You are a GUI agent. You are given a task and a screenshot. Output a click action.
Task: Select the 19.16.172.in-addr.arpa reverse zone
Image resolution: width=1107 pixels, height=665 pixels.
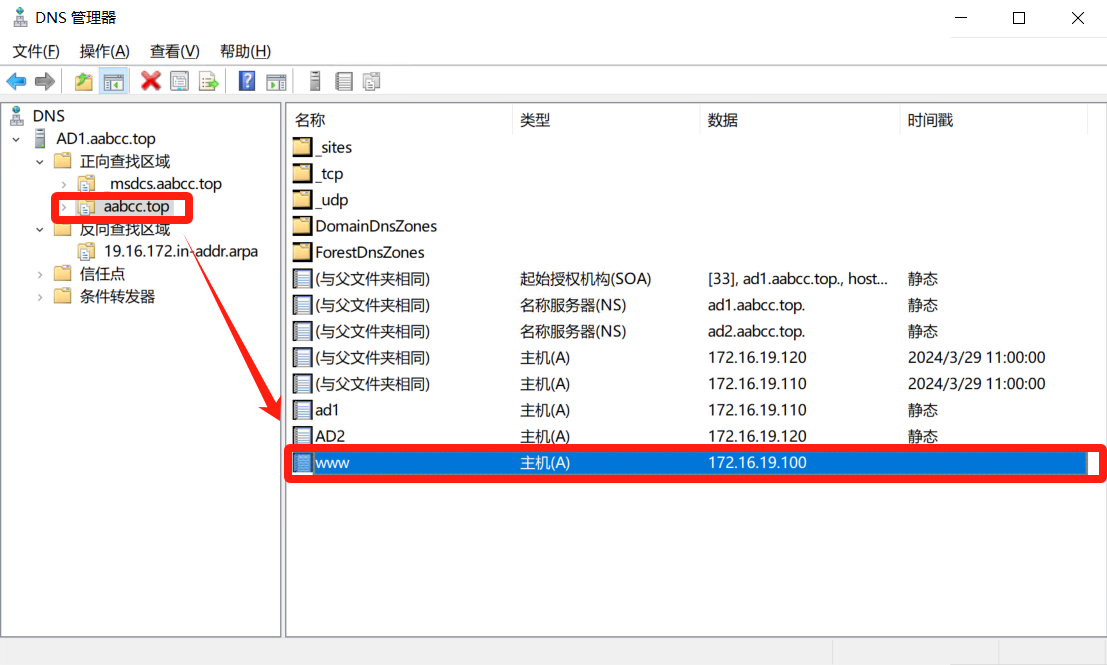(180, 251)
